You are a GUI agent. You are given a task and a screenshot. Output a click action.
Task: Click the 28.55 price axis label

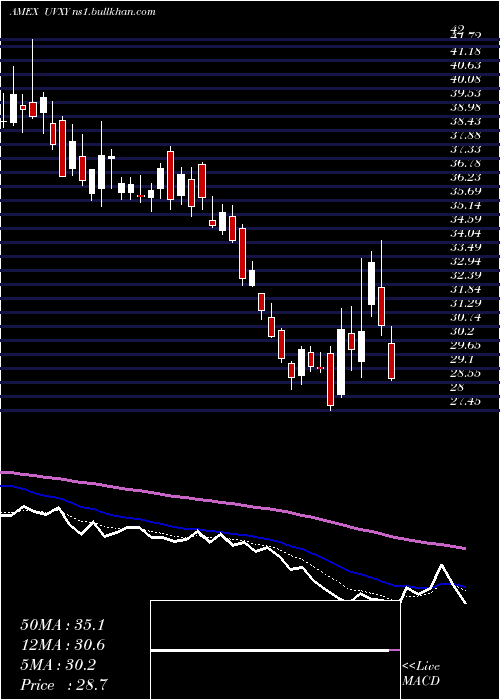coord(467,374)
